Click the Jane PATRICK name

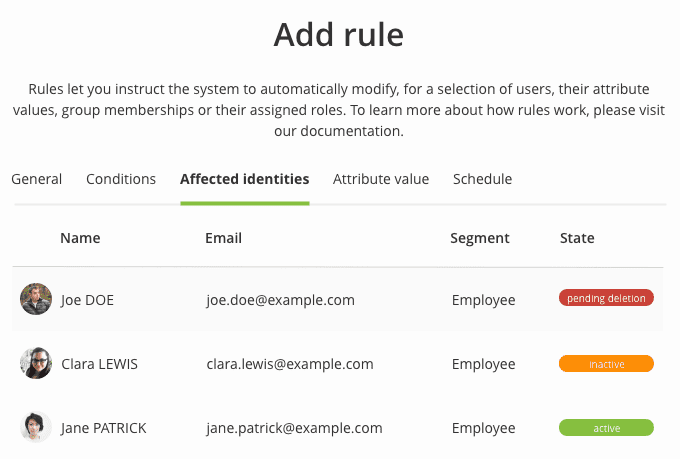pyautogui.click(x=103, y=428)
